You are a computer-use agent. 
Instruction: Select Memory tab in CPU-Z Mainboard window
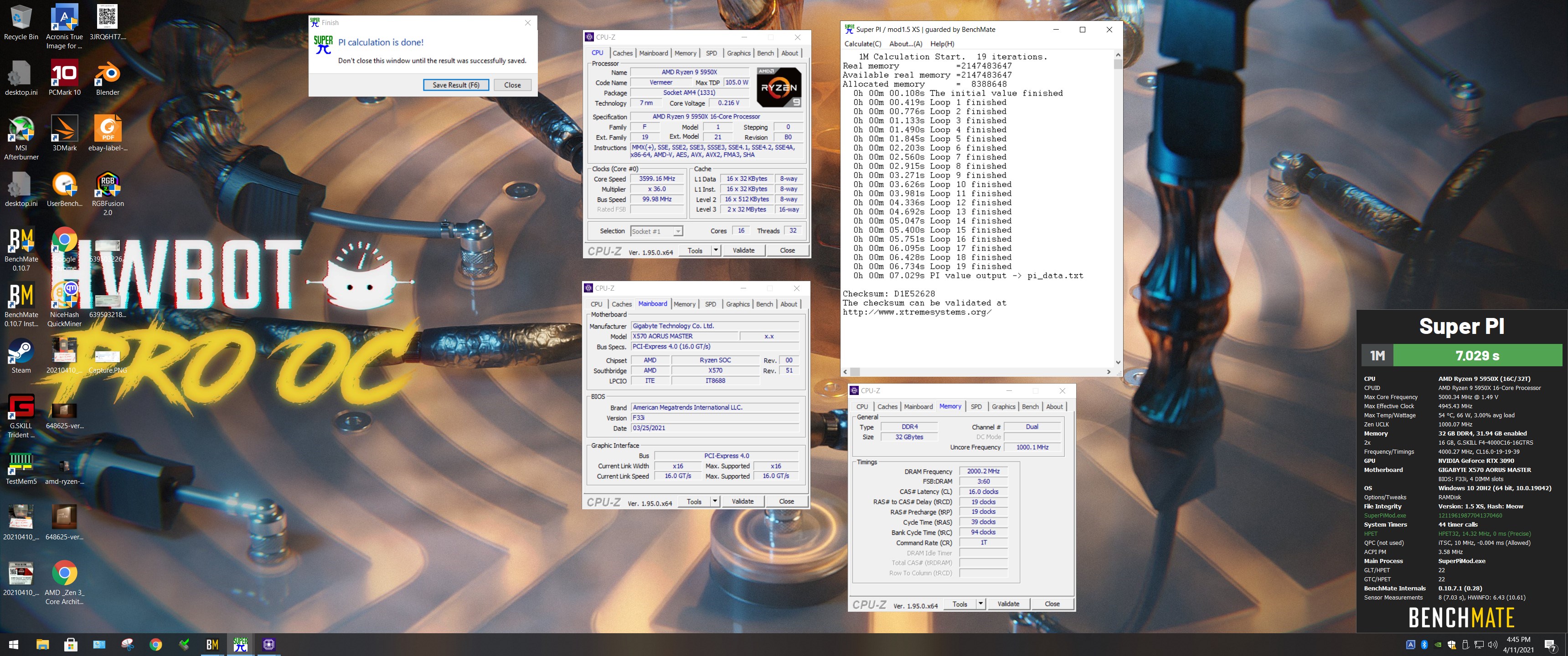(x=684, y=304)
